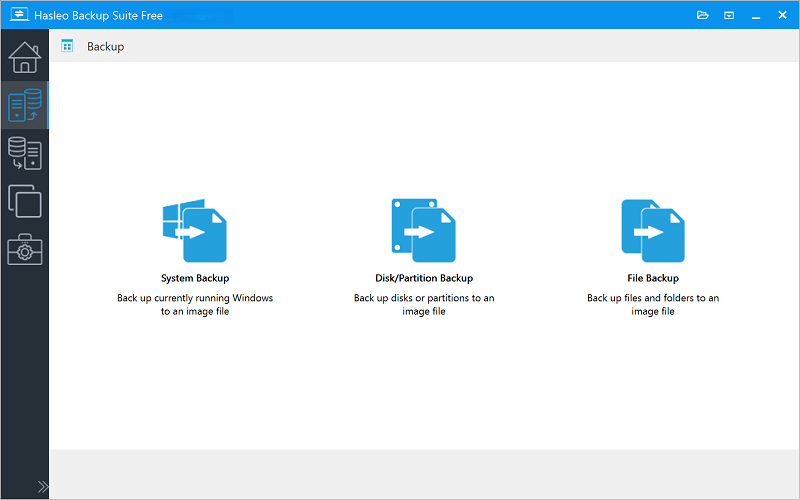Select the System Backup label
Image resolution: width=800 pixels, height=500 pixels.
pyautogui.click(x=195, y=278)
